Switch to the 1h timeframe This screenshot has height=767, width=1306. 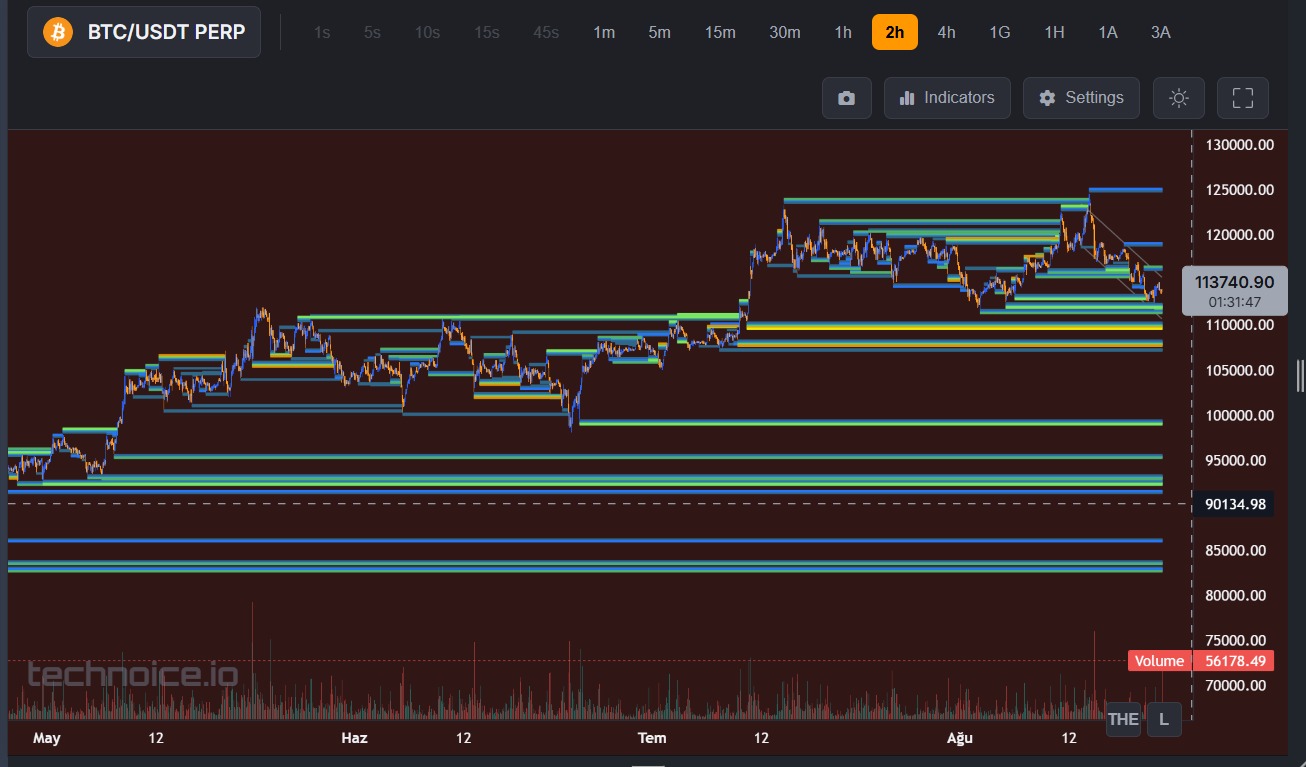[843, 32]
